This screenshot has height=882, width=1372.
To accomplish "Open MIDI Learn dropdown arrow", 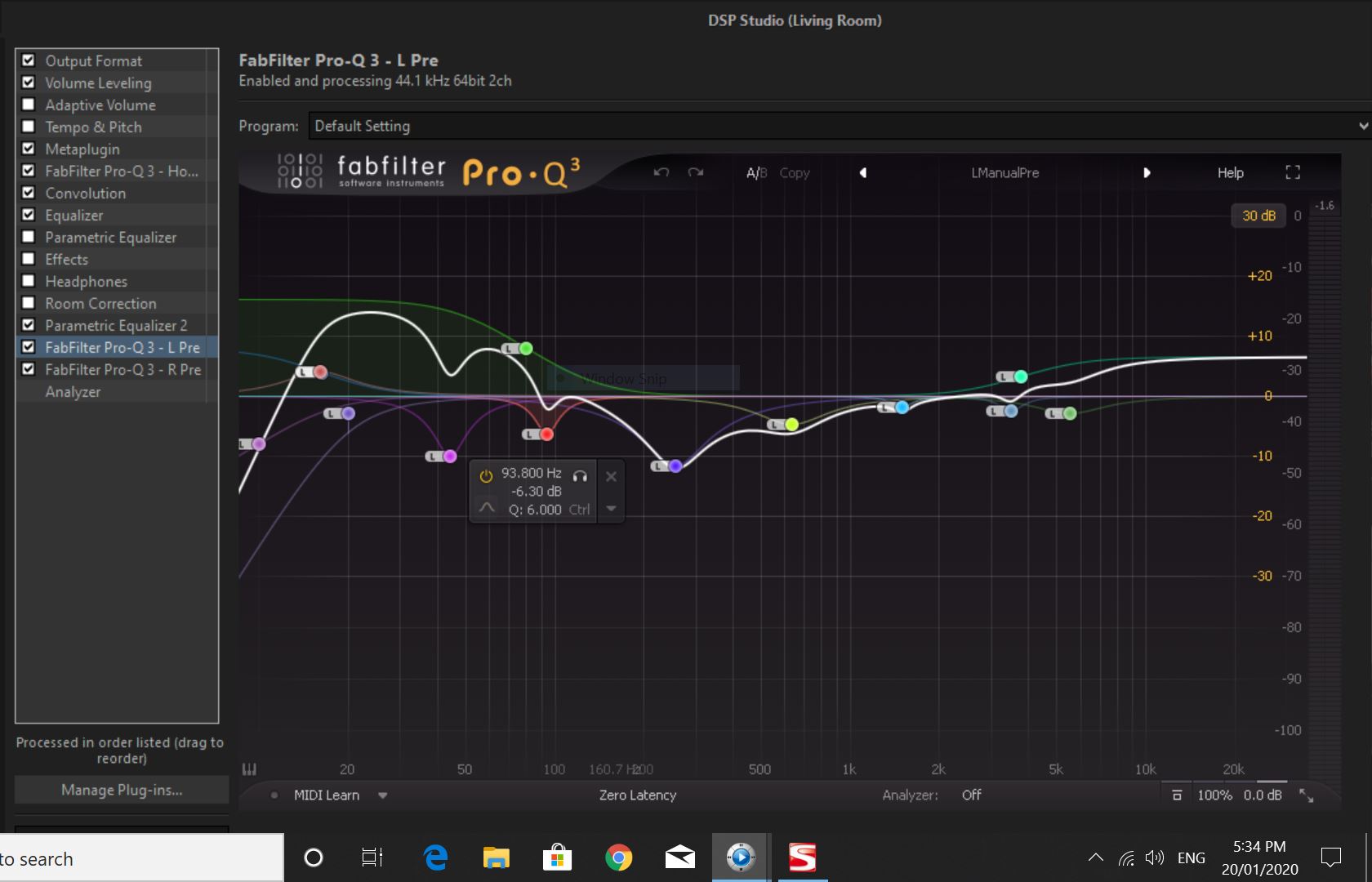I will (x=382, y=795).
